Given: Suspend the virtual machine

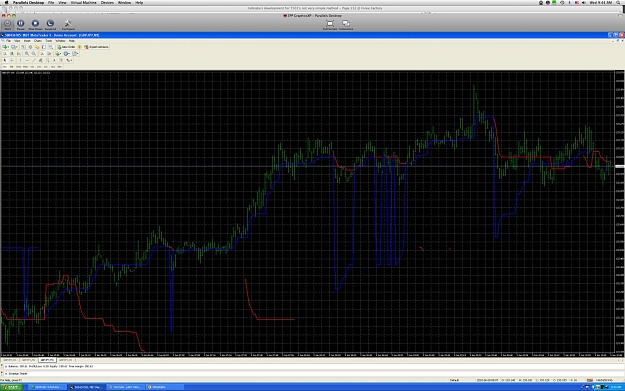Looking at the screenshot, I should (x=50, y=24).
